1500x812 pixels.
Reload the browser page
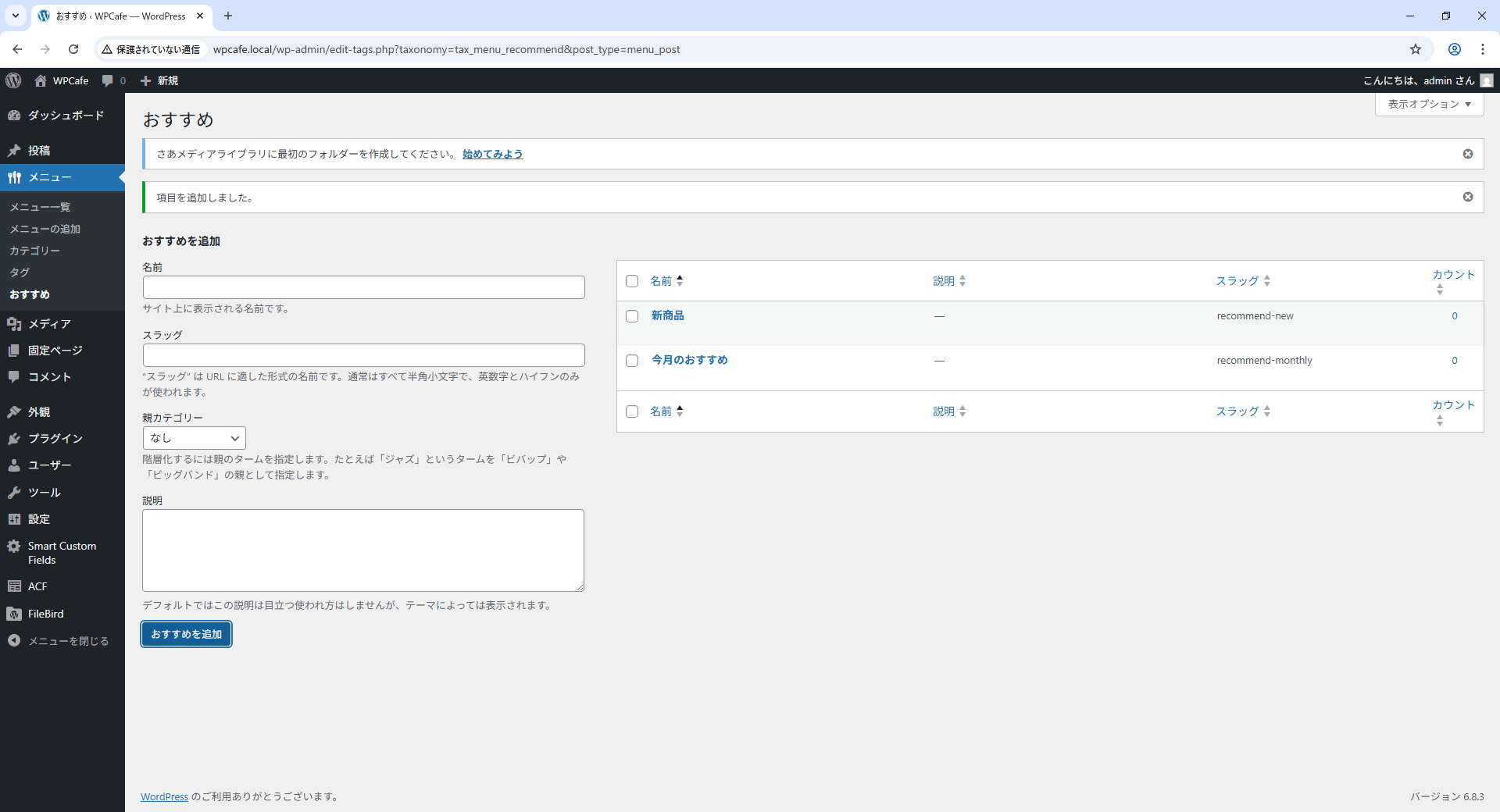73,49
